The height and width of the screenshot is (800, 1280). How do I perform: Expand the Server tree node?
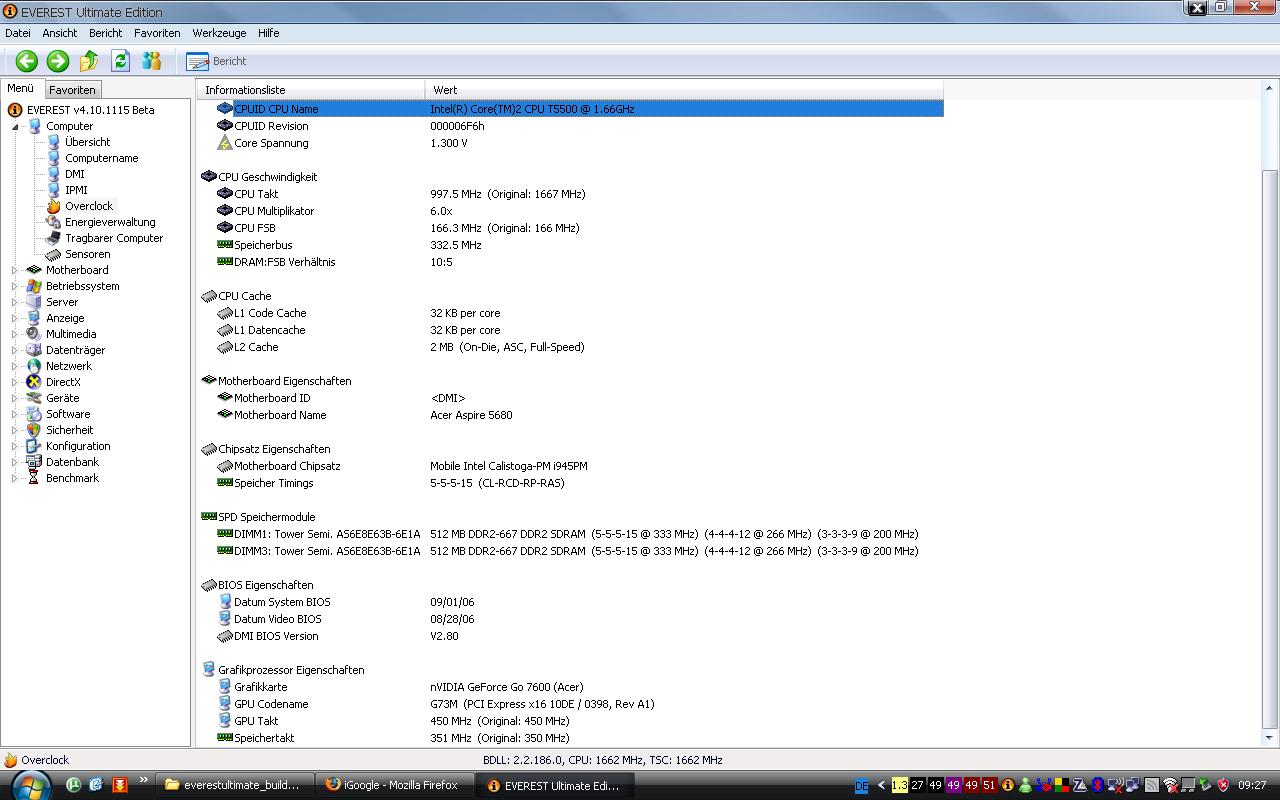click(x=15, y=302)
